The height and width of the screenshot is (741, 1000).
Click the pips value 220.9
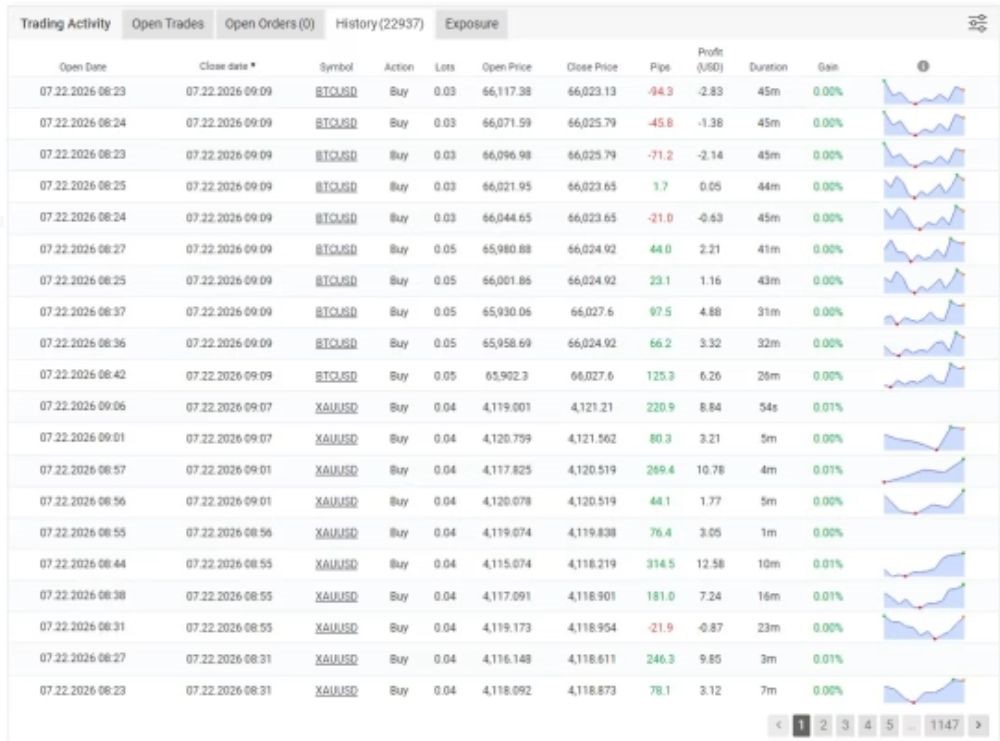[660, 407]
